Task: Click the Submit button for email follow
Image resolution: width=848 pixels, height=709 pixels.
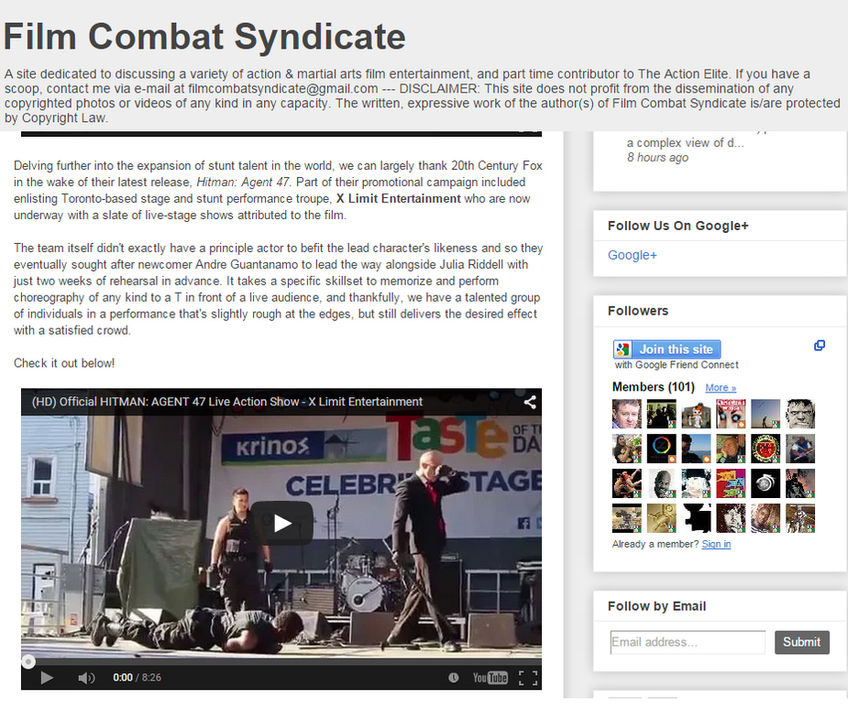Action: 801,642
